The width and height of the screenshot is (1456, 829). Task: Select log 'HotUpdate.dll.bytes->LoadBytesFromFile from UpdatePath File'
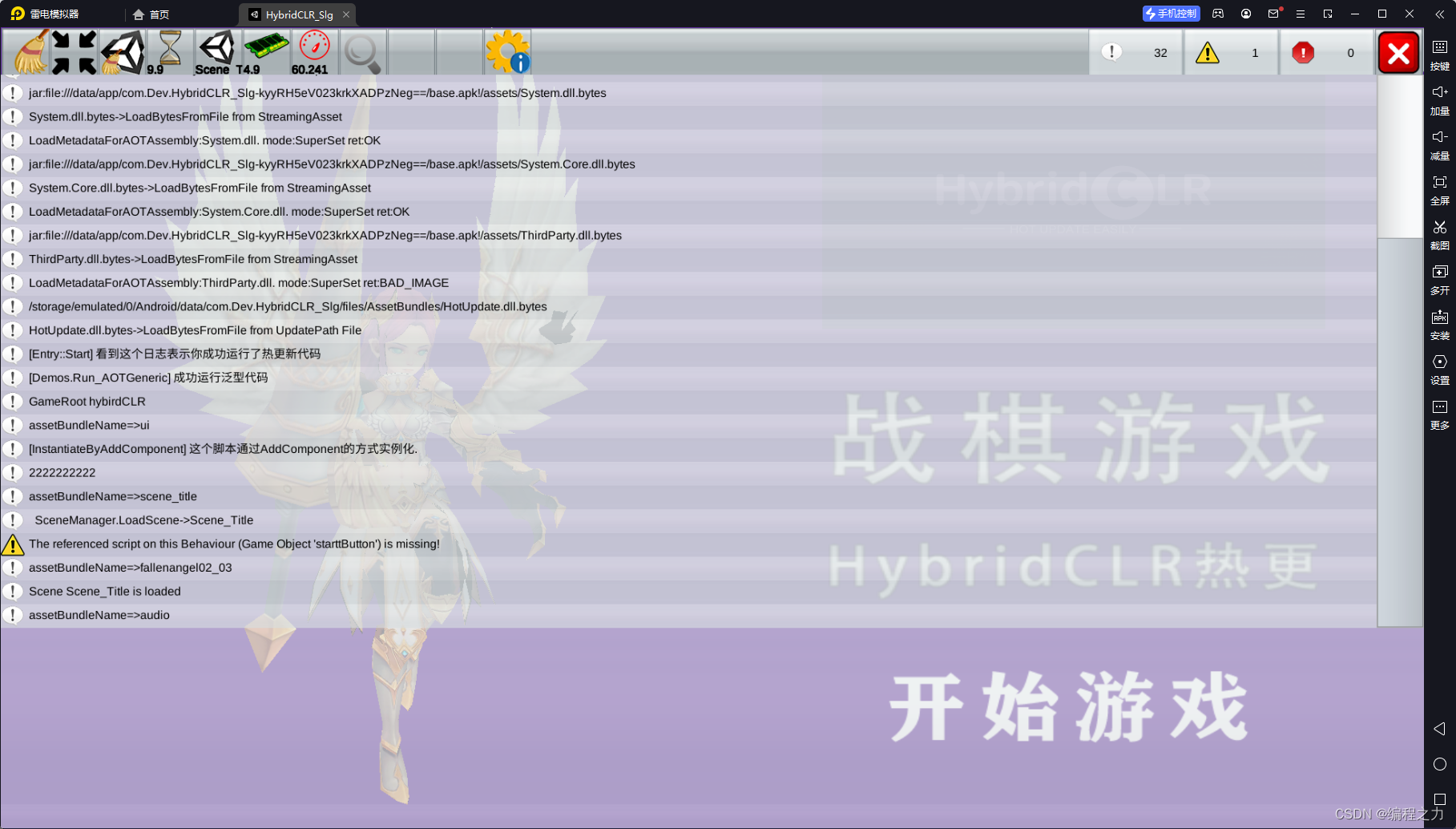(x=688, y=330)
